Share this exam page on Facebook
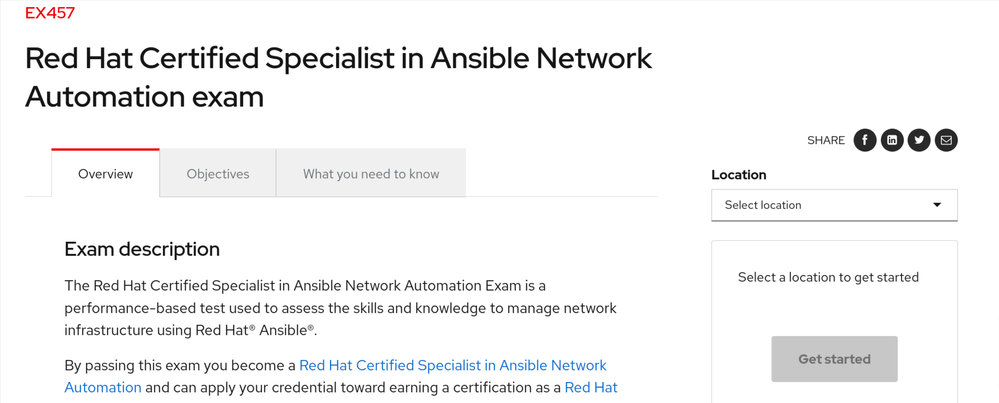 [x=865, y=141]
